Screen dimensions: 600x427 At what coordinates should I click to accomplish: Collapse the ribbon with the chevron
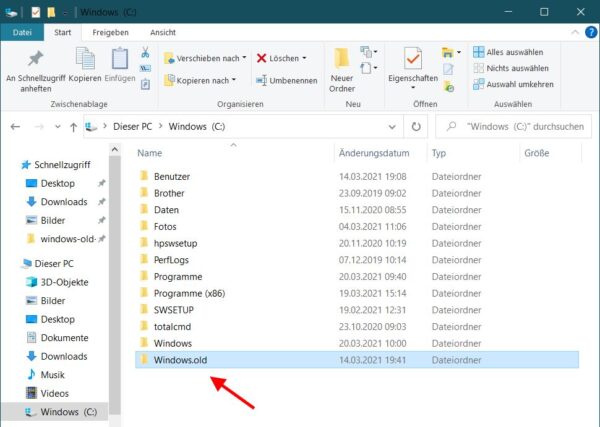pyautogui.click(x=575, y=33)
